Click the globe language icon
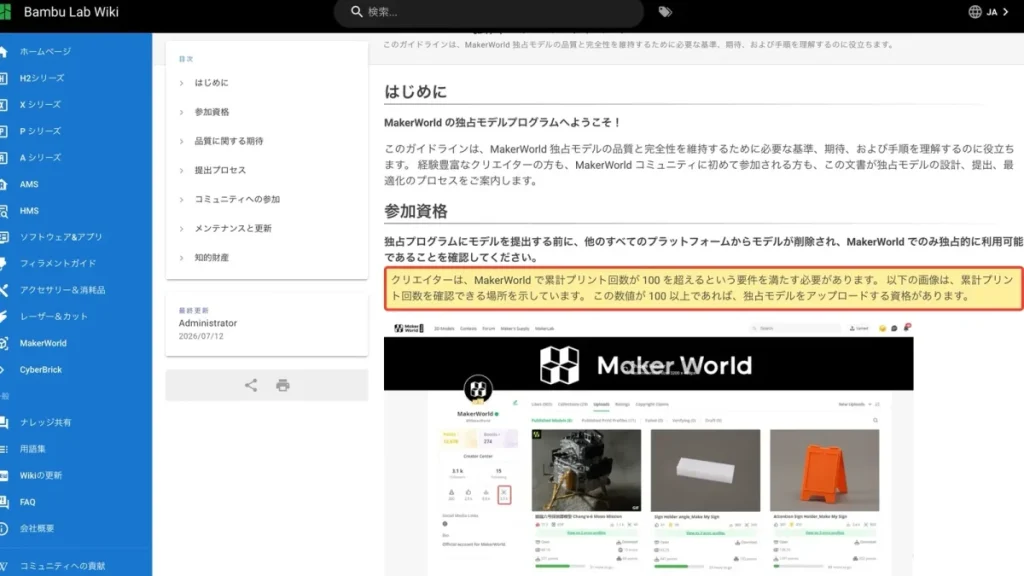 point(974,12)
